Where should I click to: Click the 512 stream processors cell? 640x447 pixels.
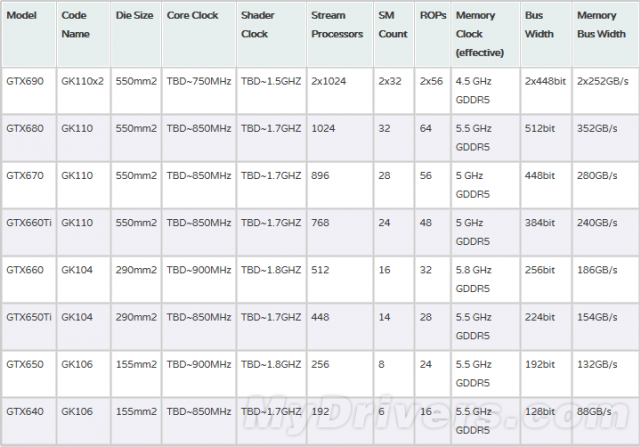click(340, 279)
